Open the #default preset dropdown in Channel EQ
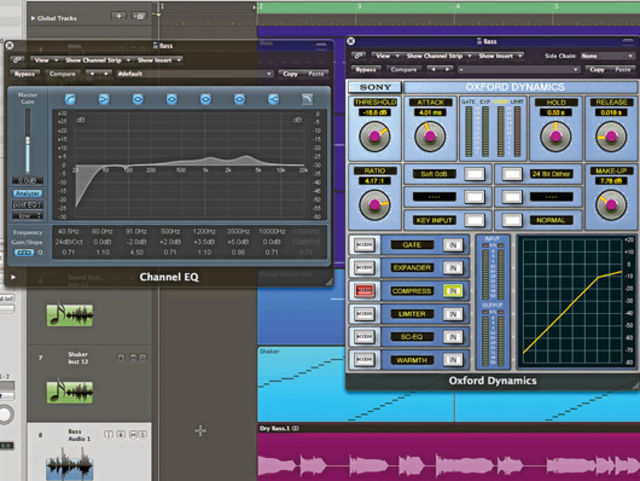640x481 pixels. pyautogui.click(x=194, y=73)
